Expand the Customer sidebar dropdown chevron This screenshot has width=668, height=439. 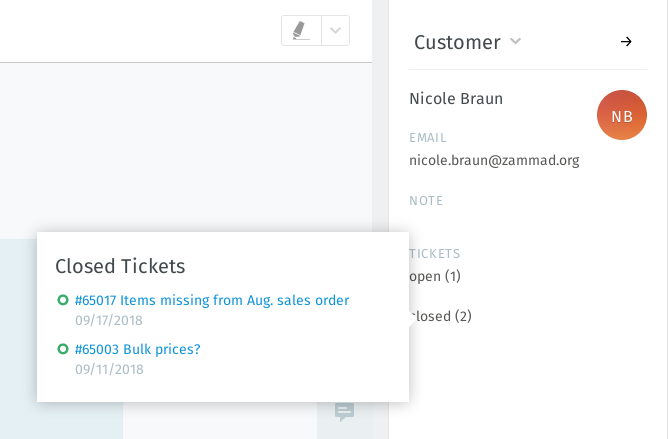point(516,41)
